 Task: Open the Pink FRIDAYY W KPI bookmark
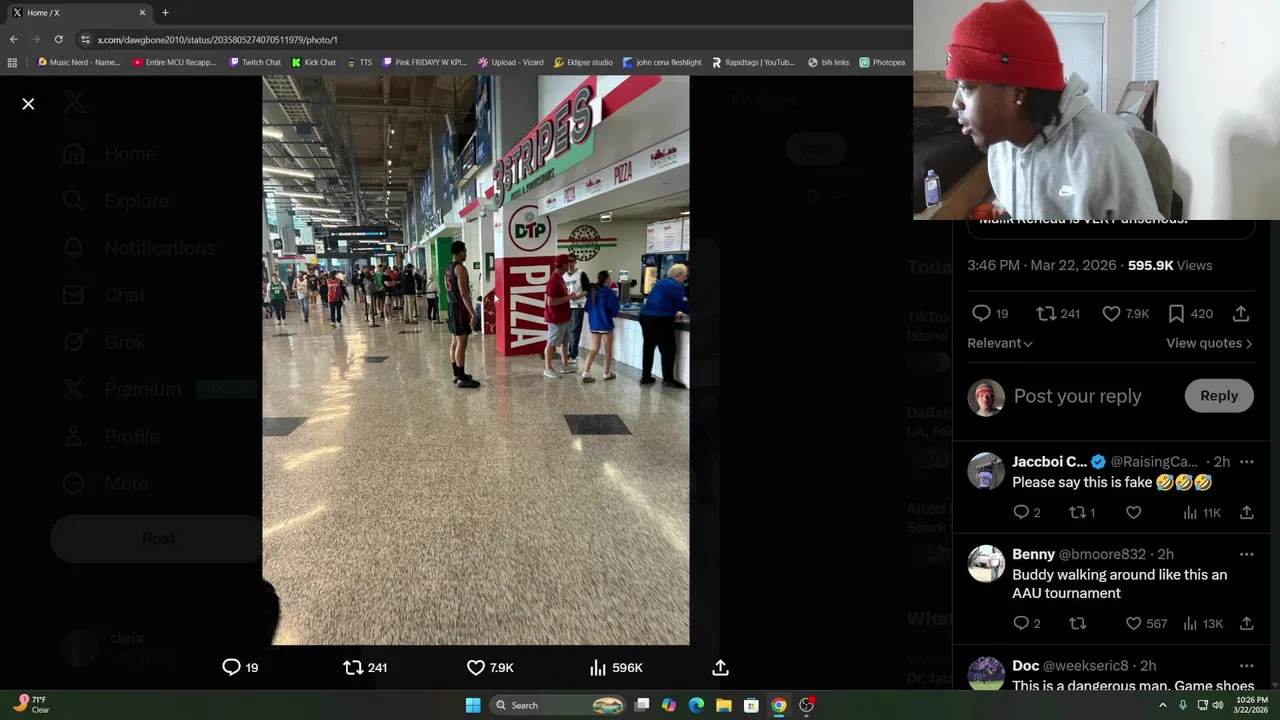425,62
